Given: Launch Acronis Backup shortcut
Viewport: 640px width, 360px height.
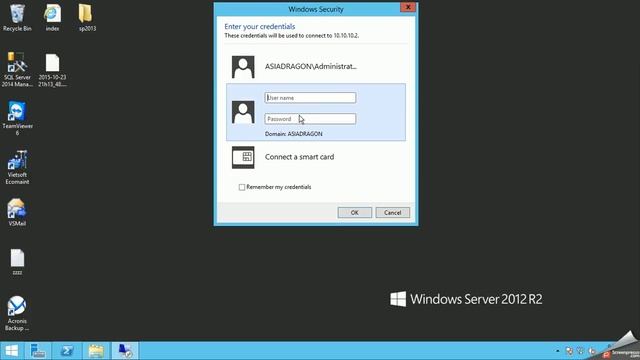Looking at the screenshot, I should [x=17, y=313].
